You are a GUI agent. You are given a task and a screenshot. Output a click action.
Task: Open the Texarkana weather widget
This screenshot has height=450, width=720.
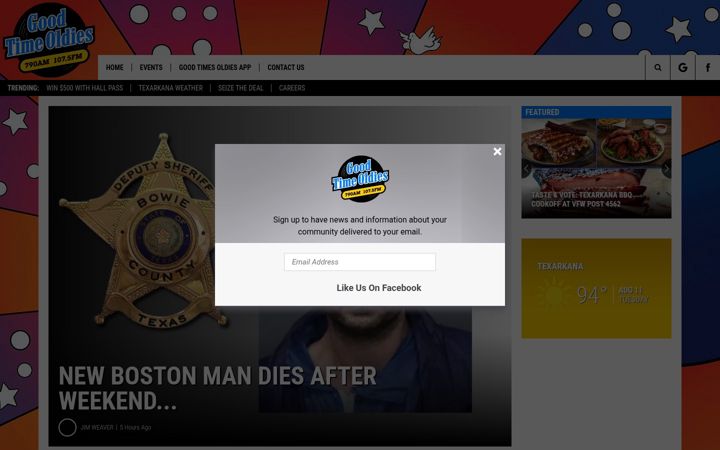pos(596,288)
